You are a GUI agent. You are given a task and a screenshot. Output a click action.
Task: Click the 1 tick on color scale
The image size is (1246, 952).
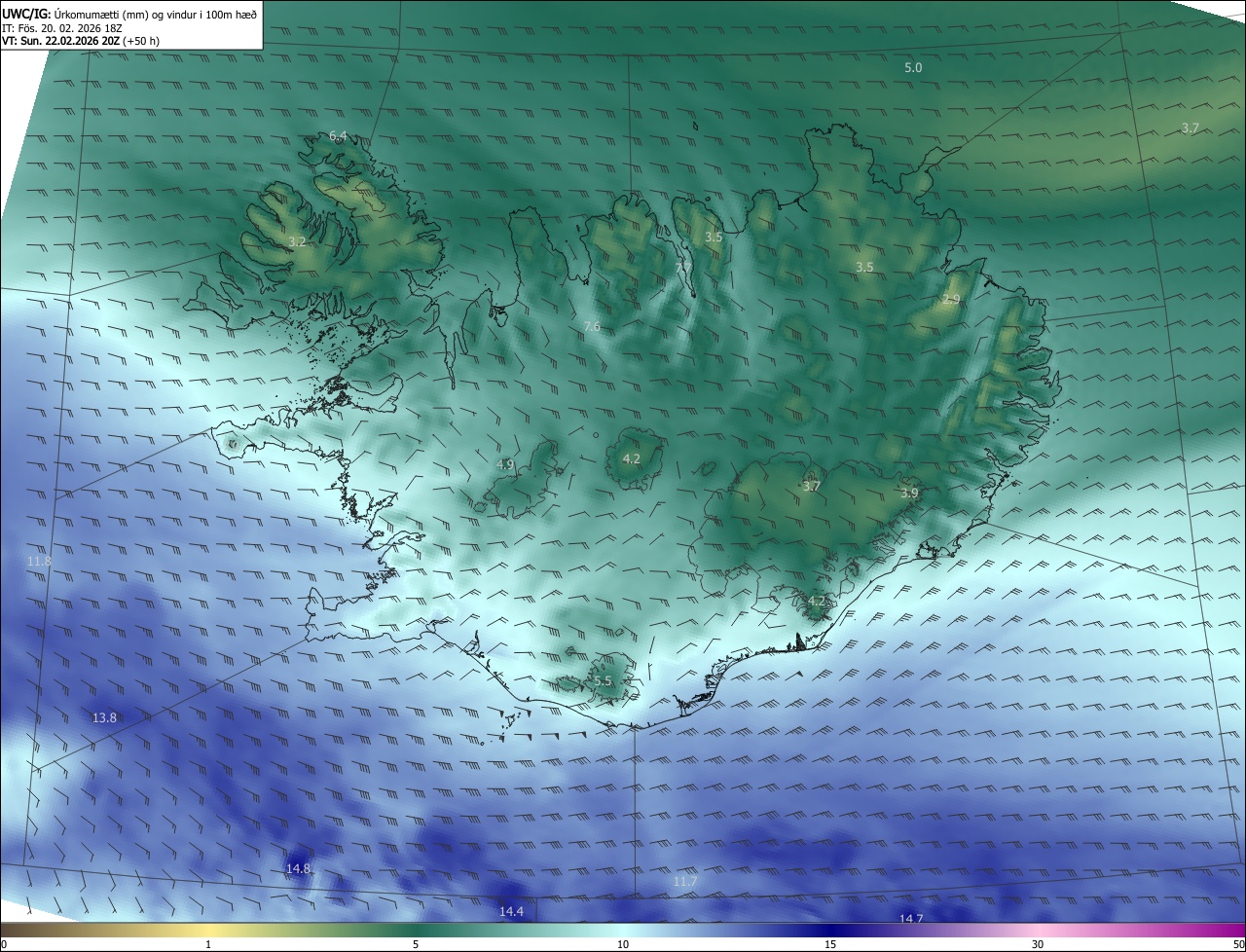click(208, 944)
